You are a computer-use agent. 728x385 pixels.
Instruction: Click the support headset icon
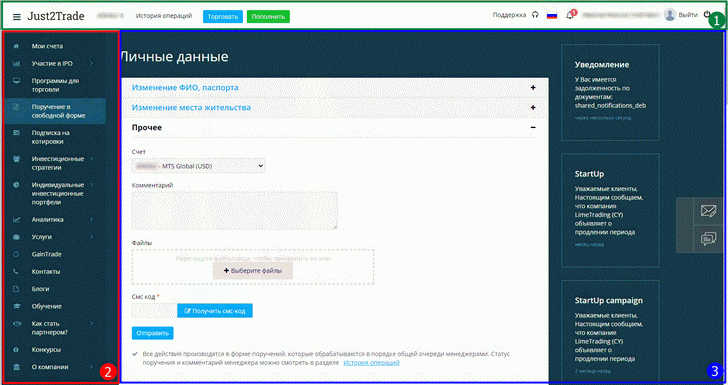[535, 15]
